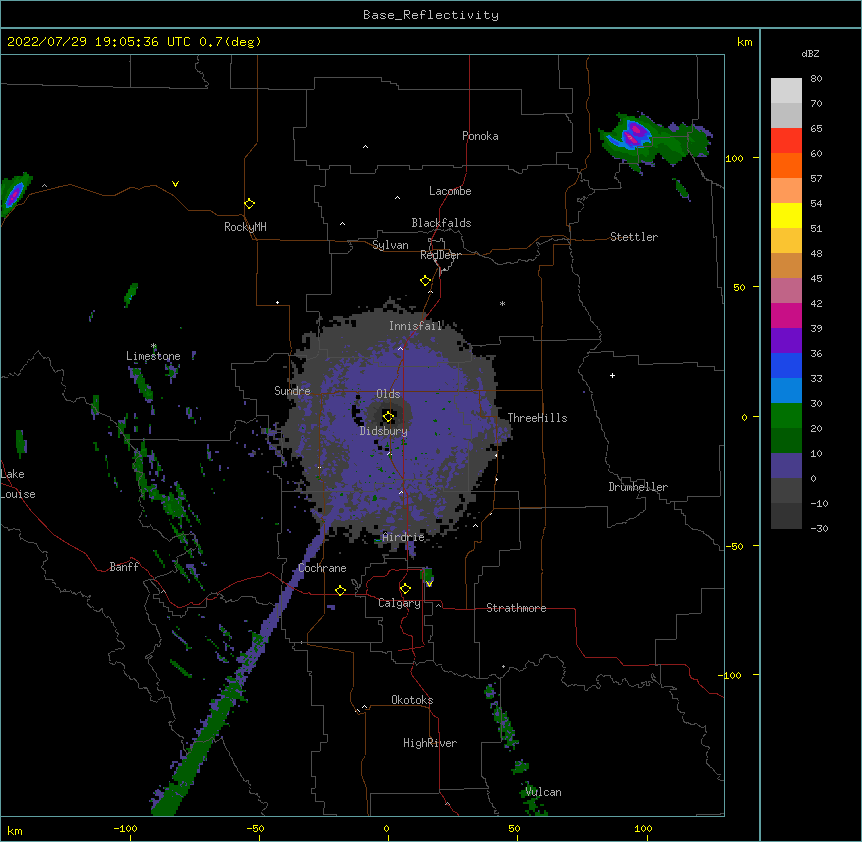The height and width of the screenshot is (842, 862).
Task: Select the yellow radar site marker between Olds and Didsbury
Action: point(388,416)
